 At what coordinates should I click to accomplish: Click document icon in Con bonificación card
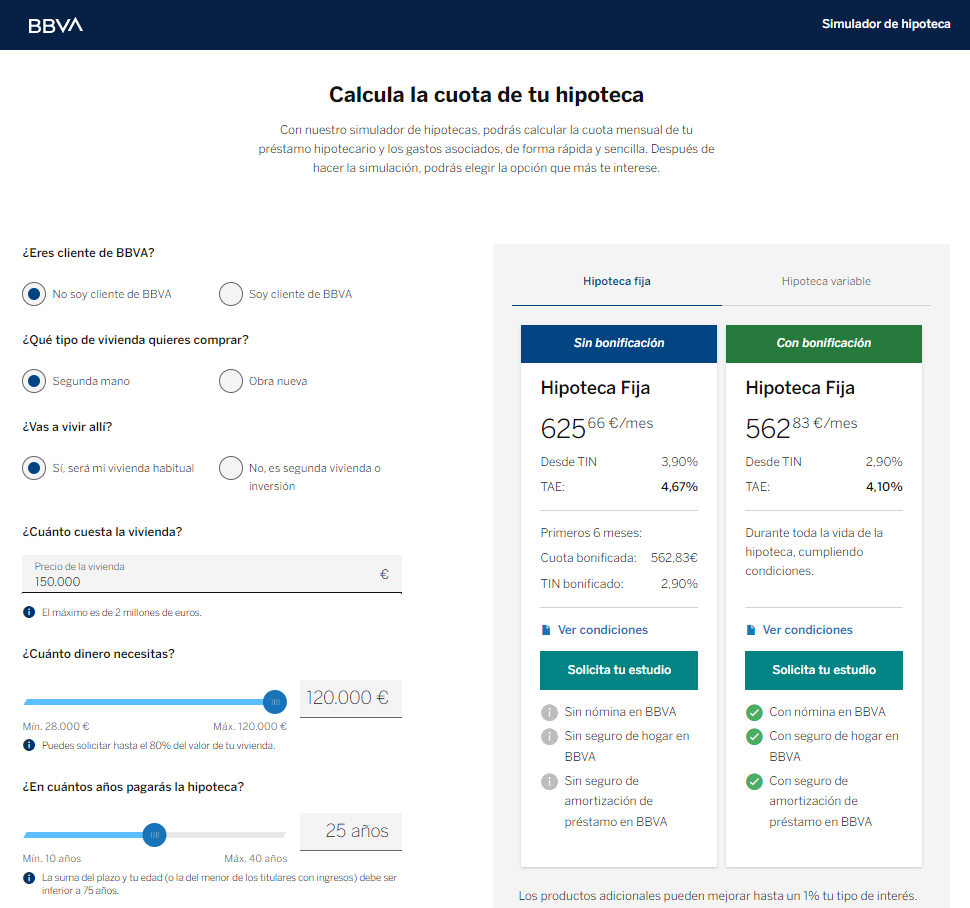(x=751, y=630)
